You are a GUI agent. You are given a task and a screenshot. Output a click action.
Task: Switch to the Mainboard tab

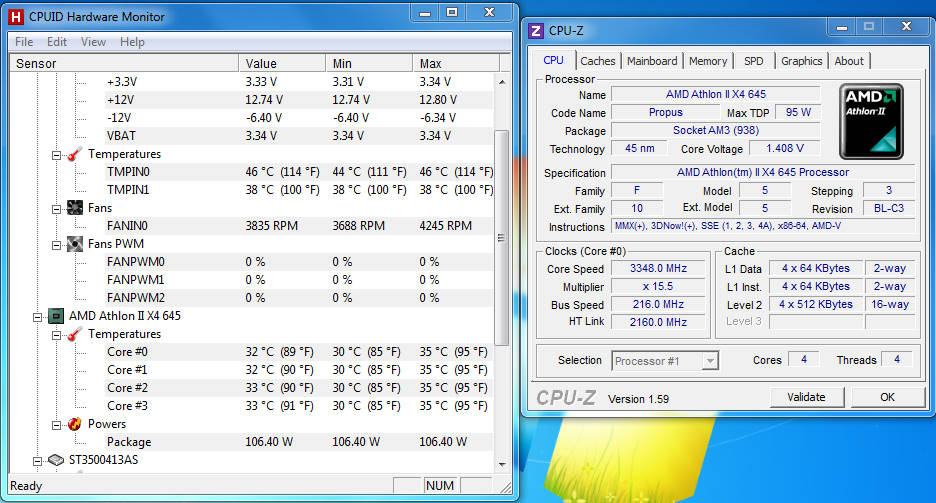[x=652, y=61]
